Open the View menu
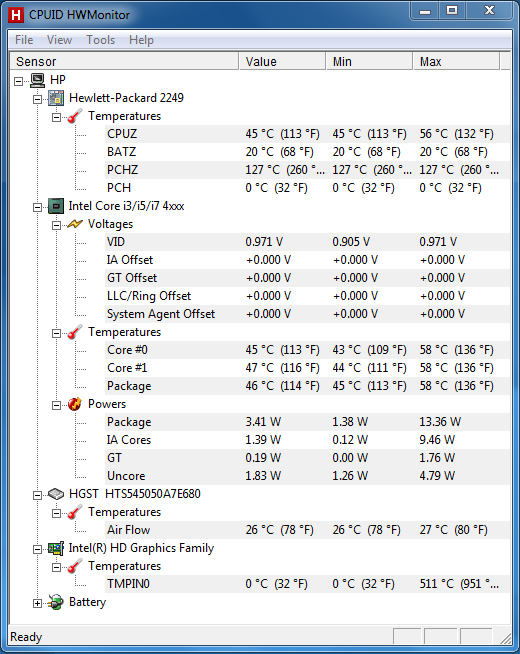This screenshot has height=654, width=520. (x=59, y=40)
